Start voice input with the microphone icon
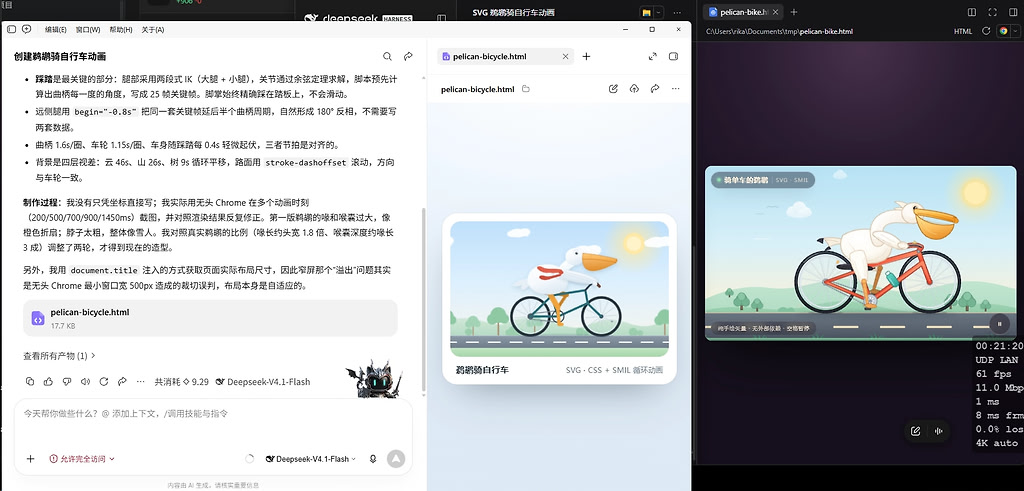Screen dimensions: 1024x491 pos(373,459)
